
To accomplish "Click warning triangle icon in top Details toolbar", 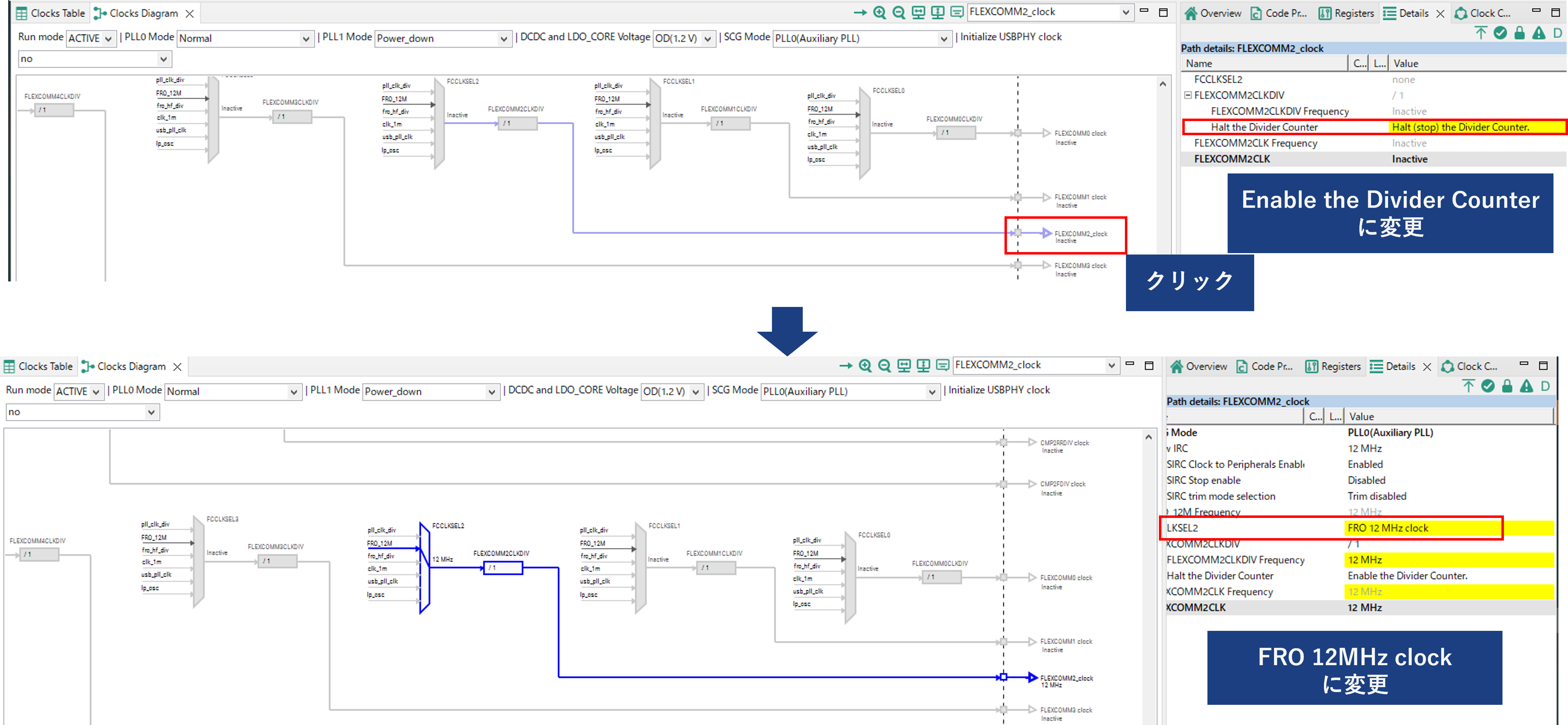I will [x=1538, y=33].
